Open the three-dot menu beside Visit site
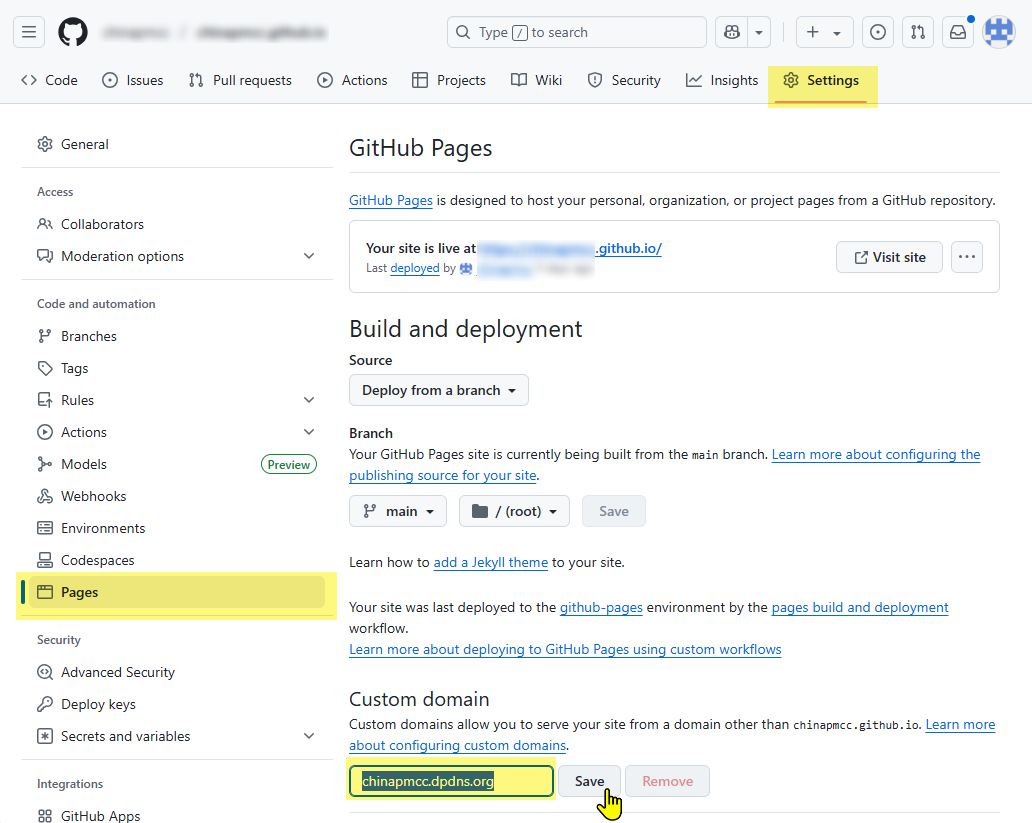The width and height of the screenshot is (1032, 823). pyautogui.click(x=966, y=257)
